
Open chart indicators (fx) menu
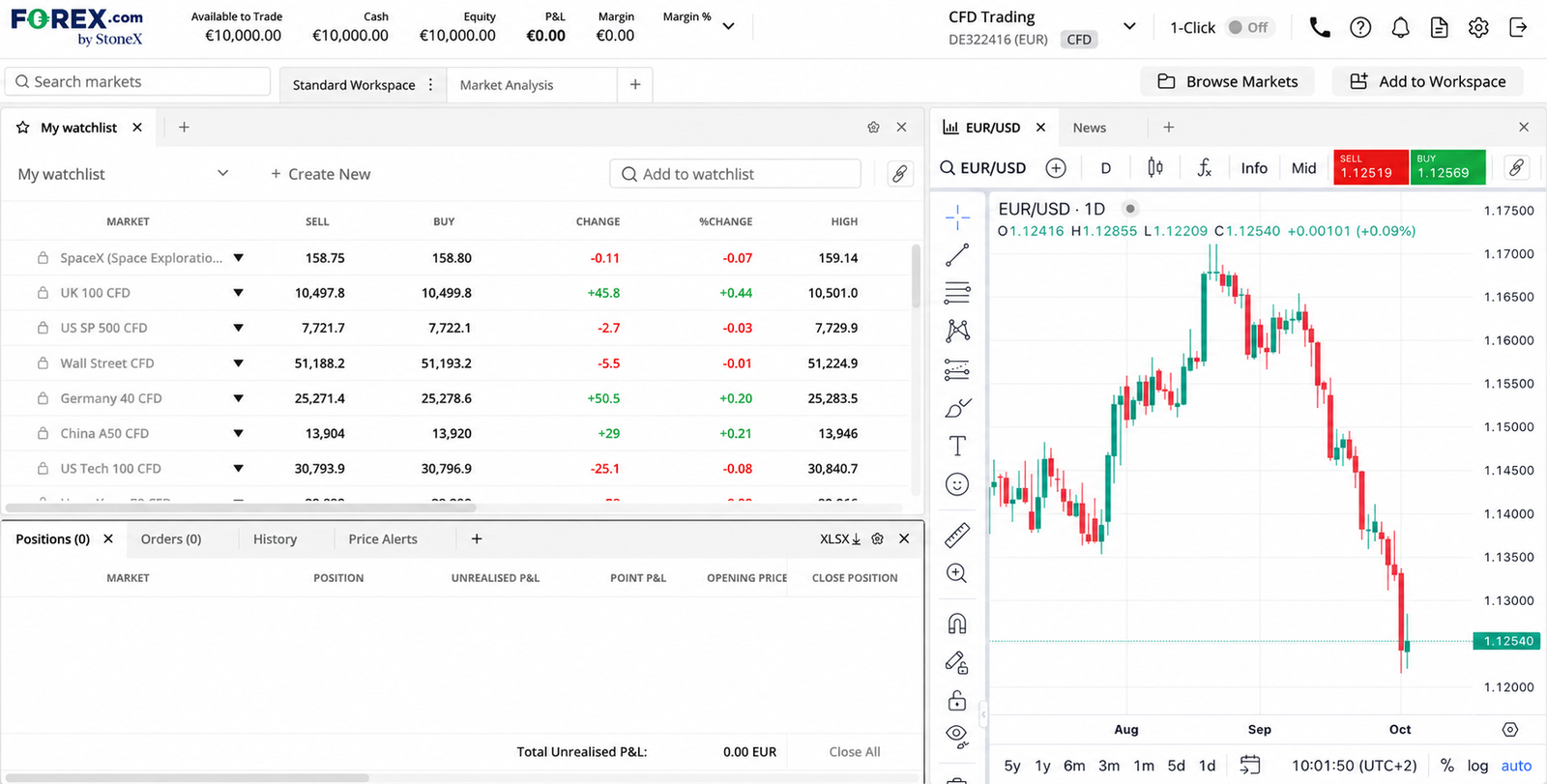point(1204,168)
